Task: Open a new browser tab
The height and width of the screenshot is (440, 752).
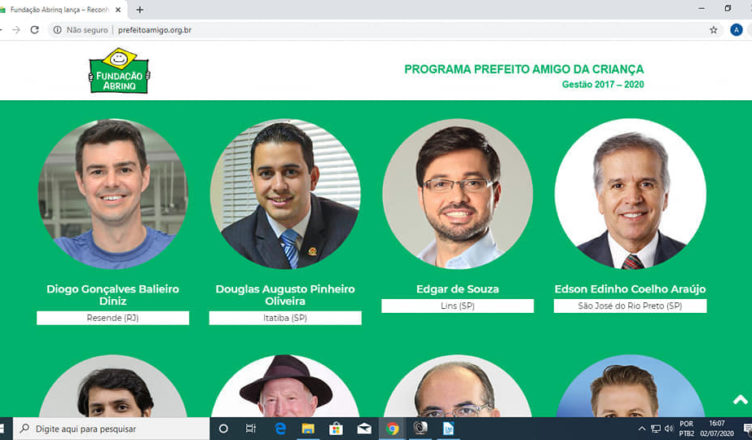Action: 139,9
